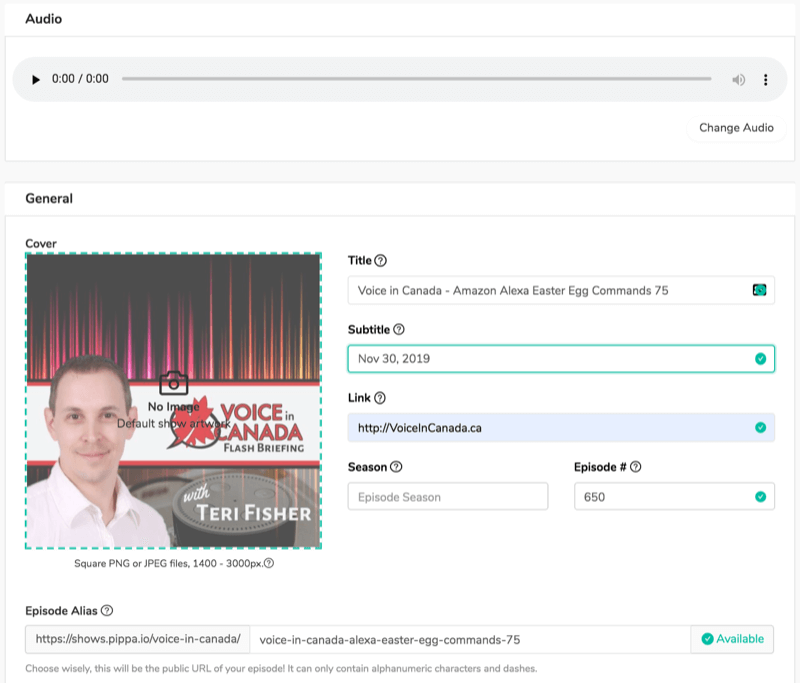The width and height of the screenshot is (800, 683).
Task: Click the Link field green checkmark
Action: pos(760,427)
